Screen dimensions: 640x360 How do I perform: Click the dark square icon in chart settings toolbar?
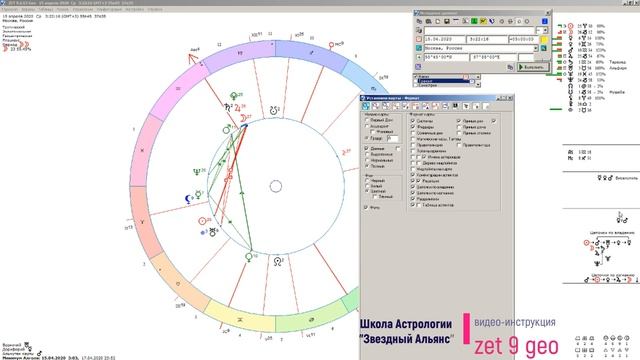[x=455, y=106]
